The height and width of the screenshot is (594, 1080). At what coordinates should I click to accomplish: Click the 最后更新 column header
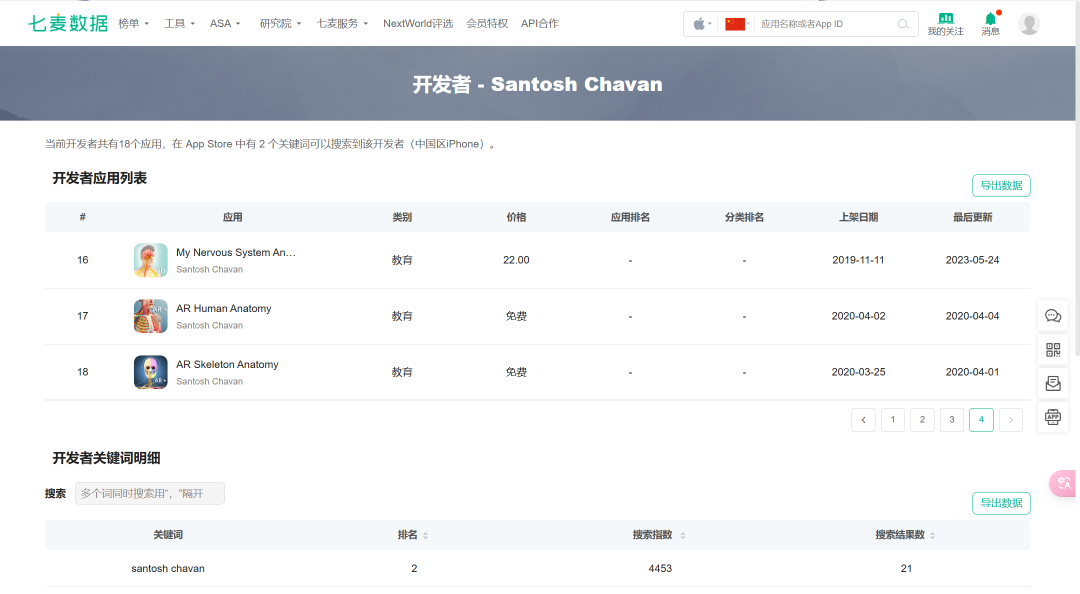972,217
